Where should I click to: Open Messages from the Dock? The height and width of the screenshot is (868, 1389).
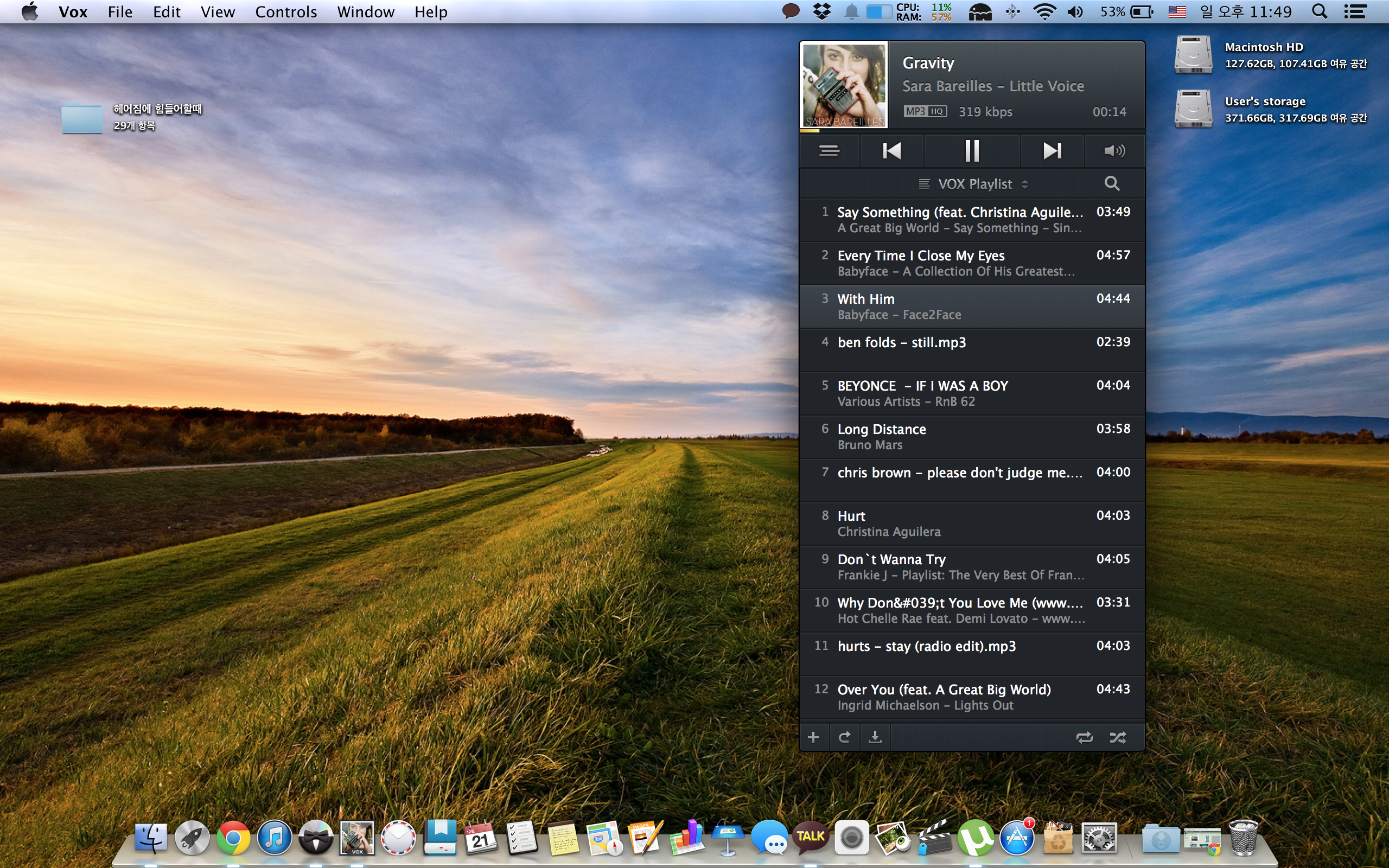click(x=769, y=838)
